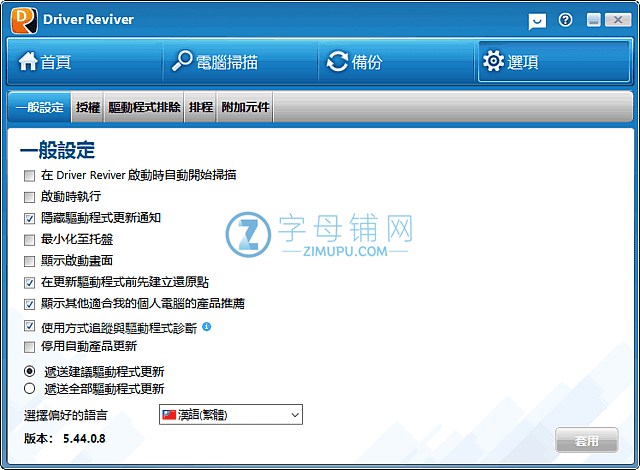The width and height of the screenshot is (640, 470).
Task: Switch to the 授權 tab
Action: point(87,107)
